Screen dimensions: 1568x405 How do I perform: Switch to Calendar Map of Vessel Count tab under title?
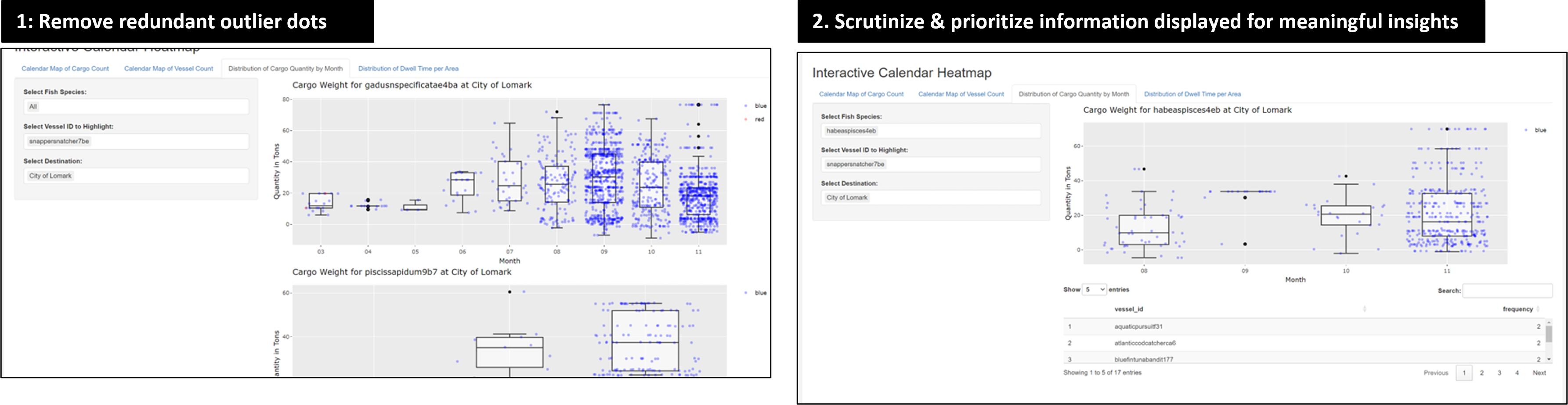[961, 95]
